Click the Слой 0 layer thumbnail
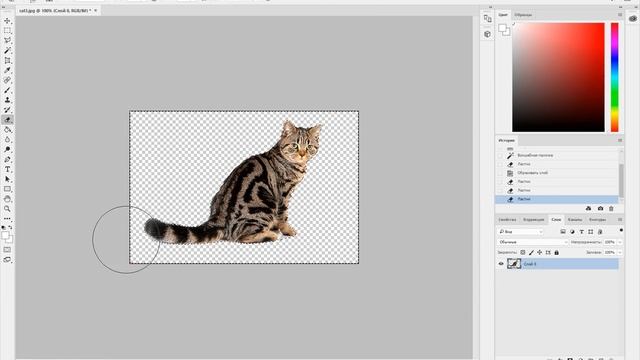Viewport: 640px width, 360px height. (x=514, y=264)
